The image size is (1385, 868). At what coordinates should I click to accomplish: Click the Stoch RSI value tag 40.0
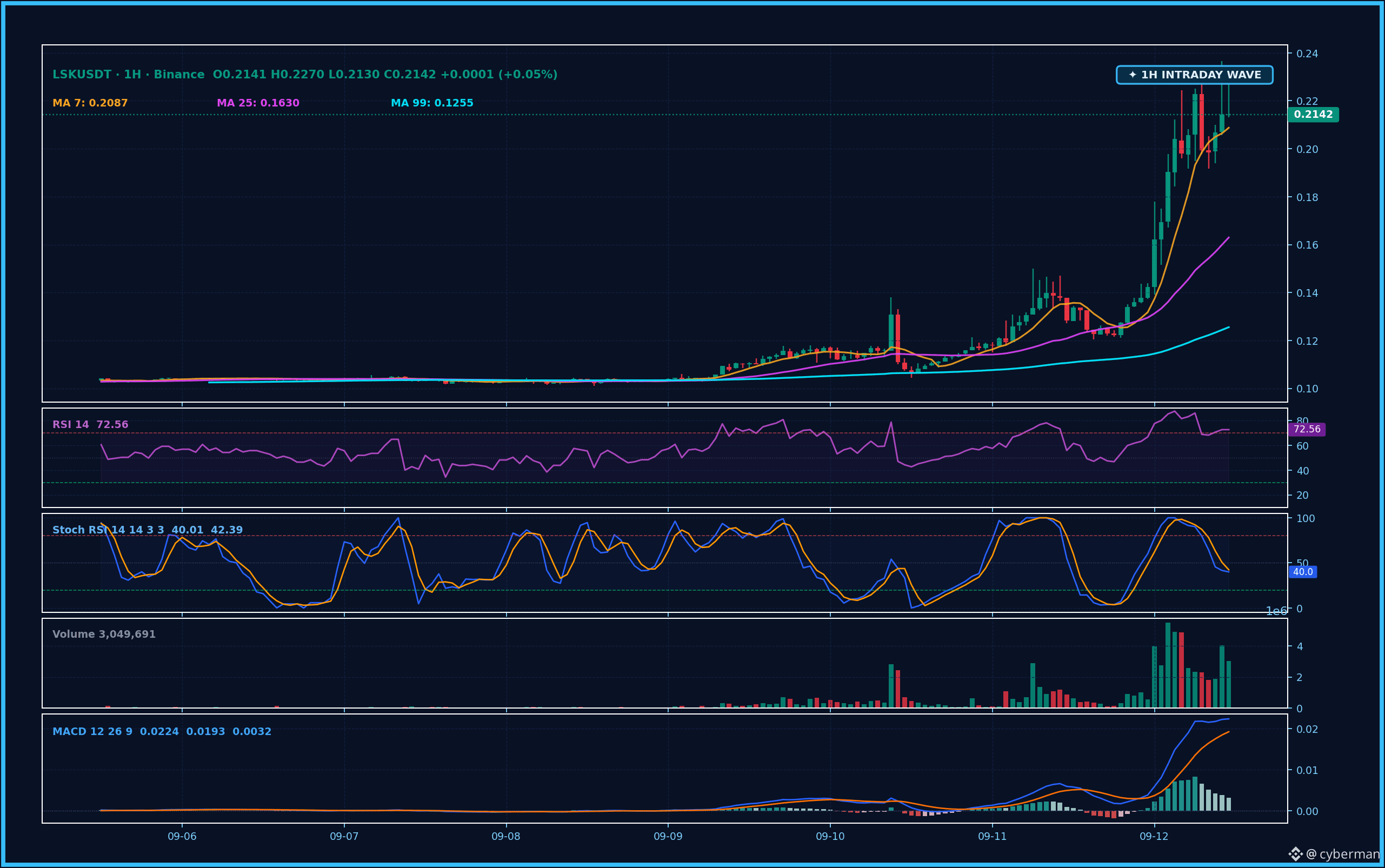click(1302, 572)
